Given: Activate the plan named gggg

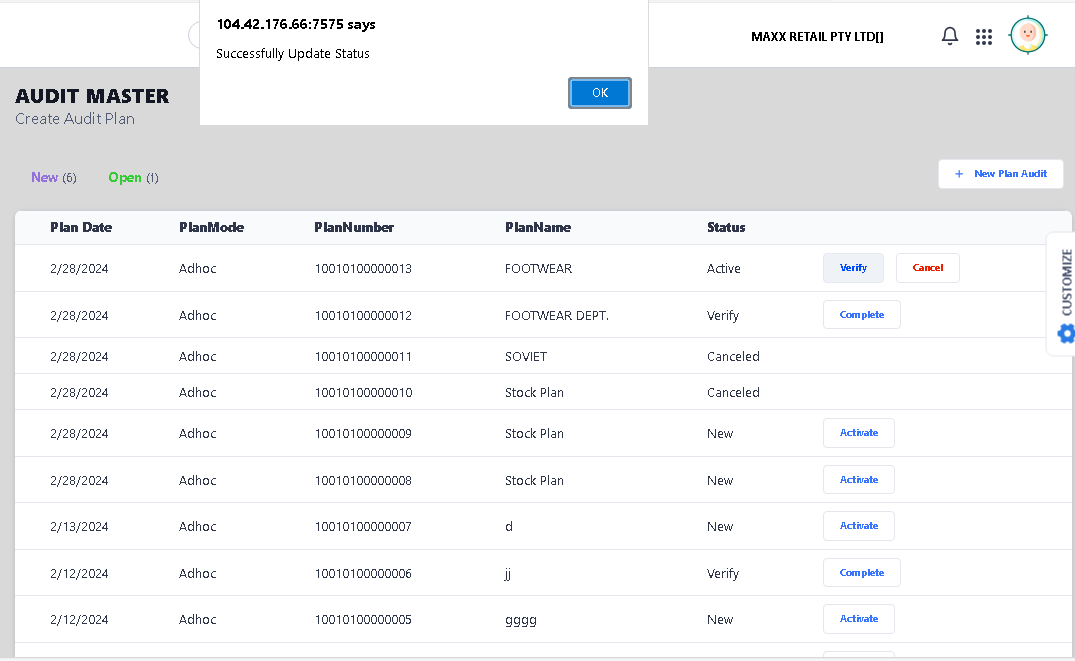Looking at the screenshot, I should 858,619.
